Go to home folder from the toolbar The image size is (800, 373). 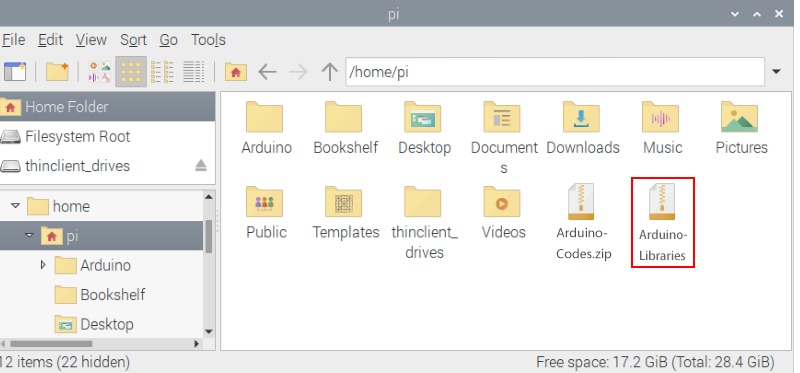tap(236, 72)
